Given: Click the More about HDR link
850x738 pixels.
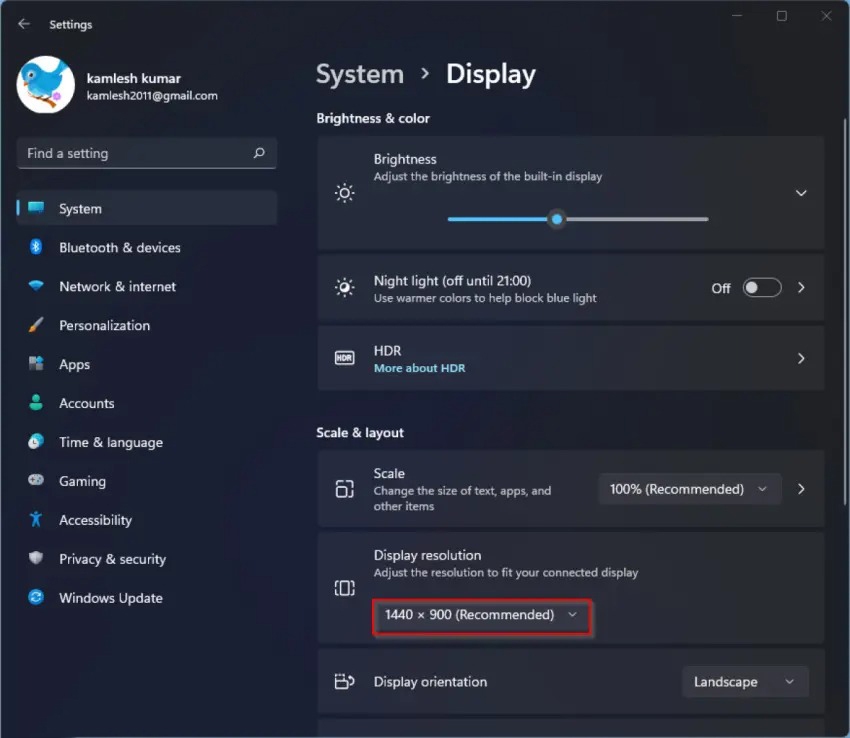Looking at the screenshot, I should (x=419, y=367).
